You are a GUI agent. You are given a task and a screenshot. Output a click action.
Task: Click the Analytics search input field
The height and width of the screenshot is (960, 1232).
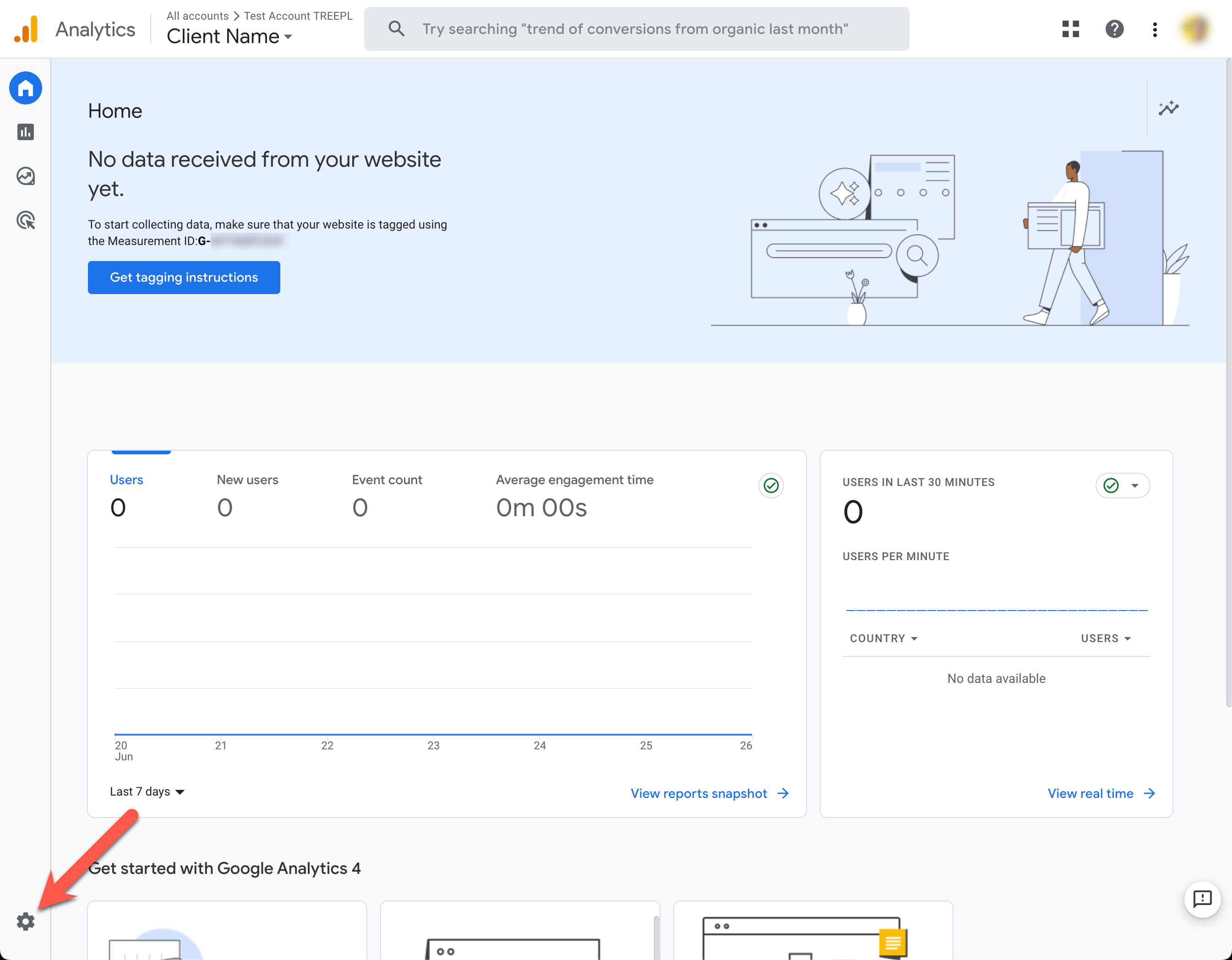636,29
